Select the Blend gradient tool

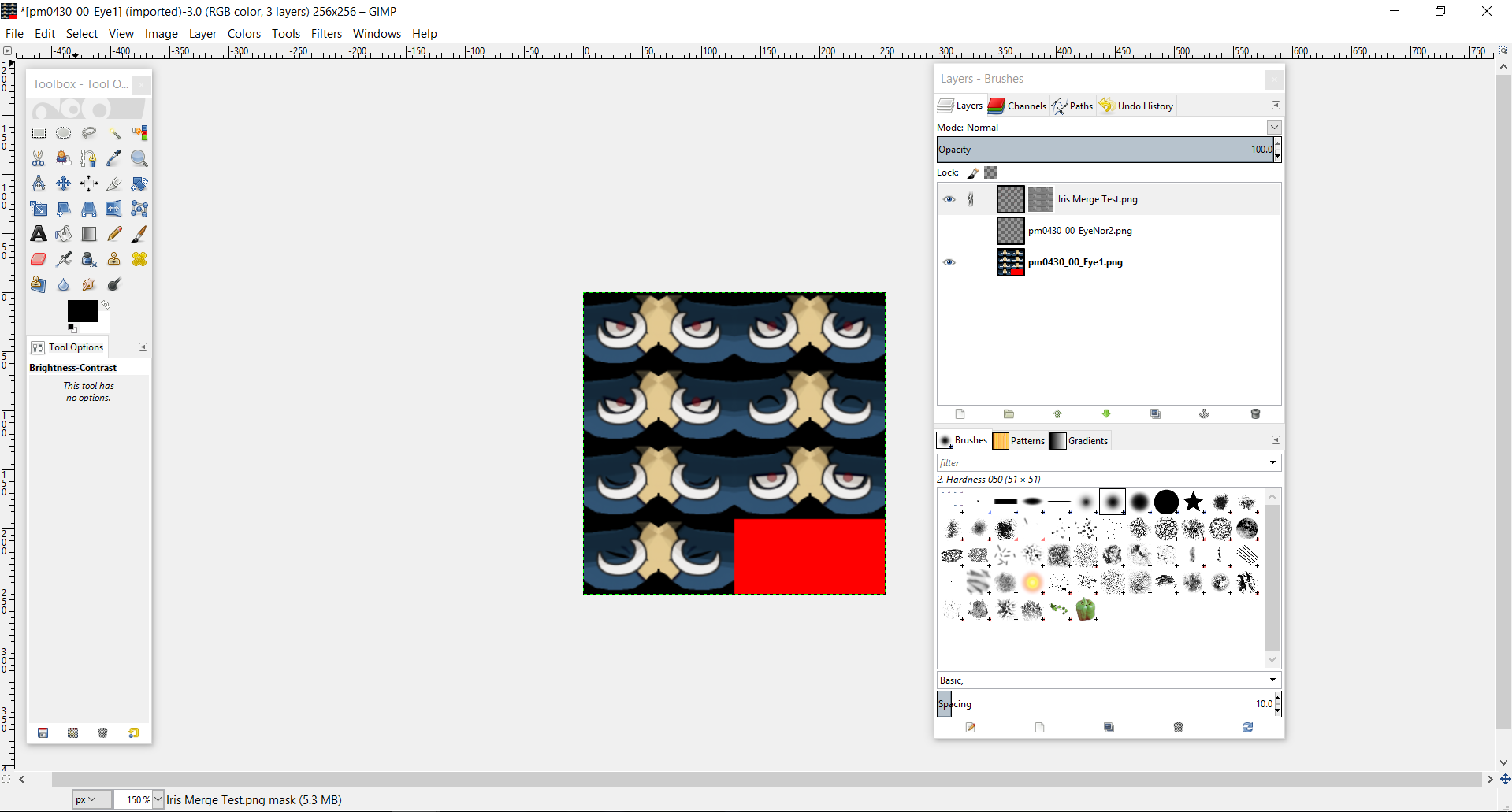click(x=89, y=234)
